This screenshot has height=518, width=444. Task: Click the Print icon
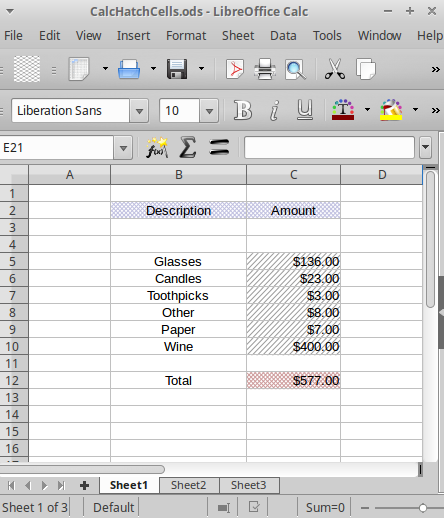(x=265, y=69)
